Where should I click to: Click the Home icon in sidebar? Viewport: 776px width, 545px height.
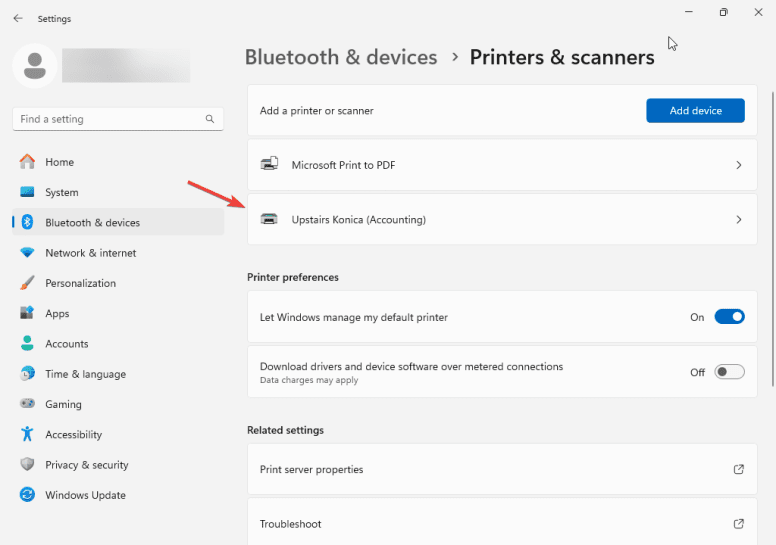coord(27,162)
